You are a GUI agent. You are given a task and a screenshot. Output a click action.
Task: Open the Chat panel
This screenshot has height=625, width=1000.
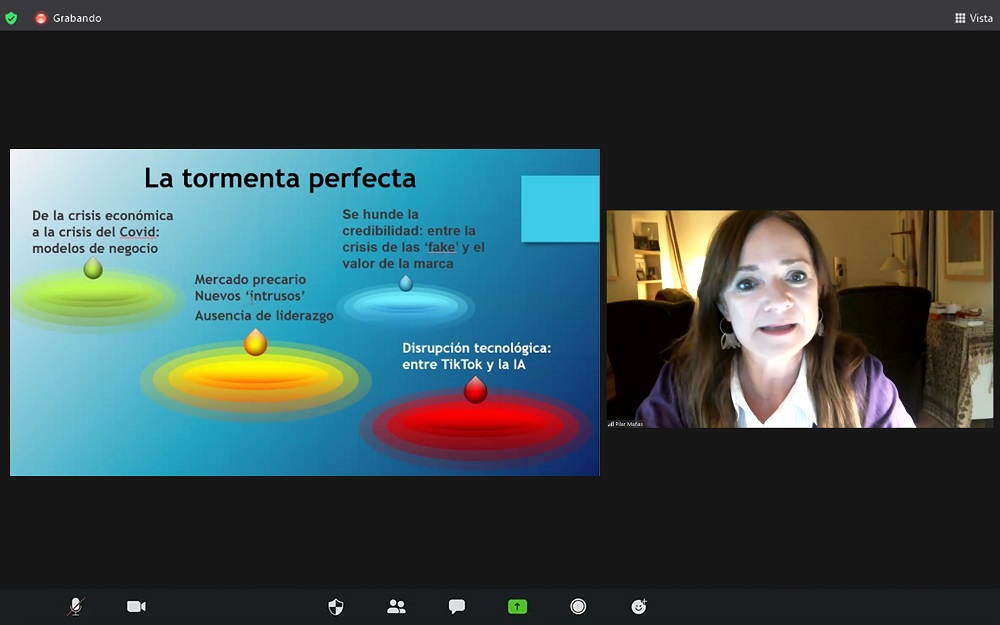click(x=457, y=606)
